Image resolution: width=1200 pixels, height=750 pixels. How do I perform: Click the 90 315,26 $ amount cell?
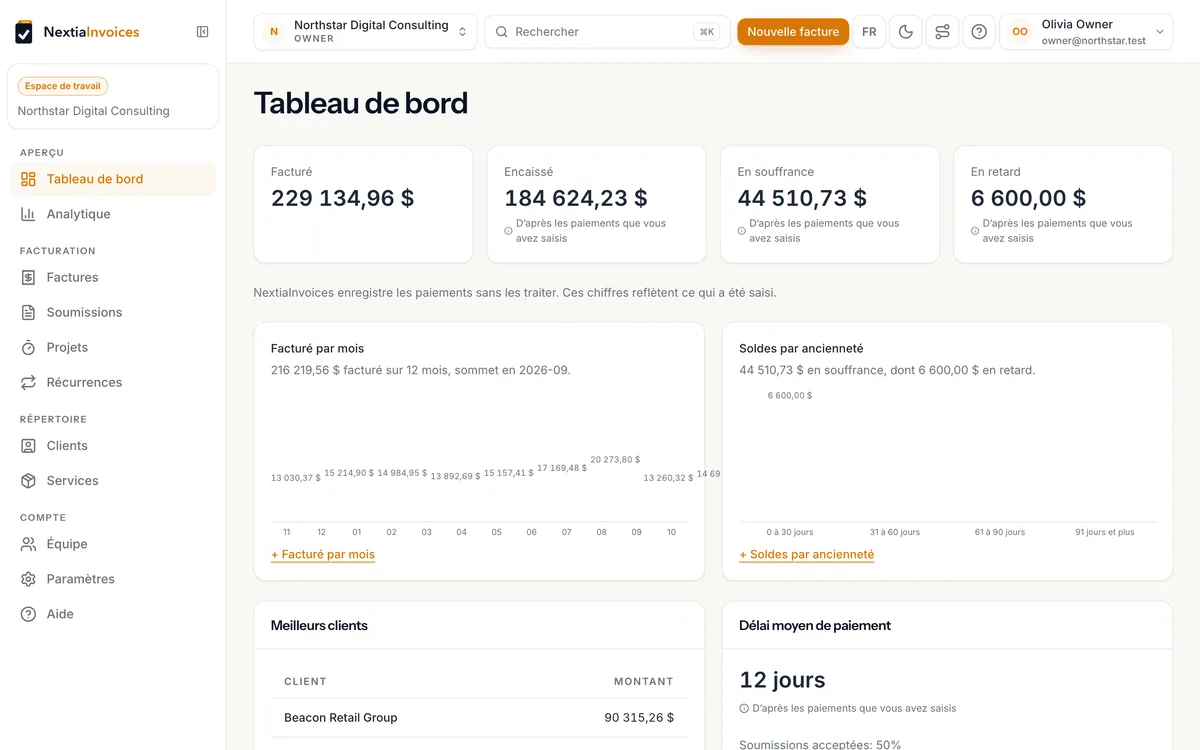click(x=639, y=718)
